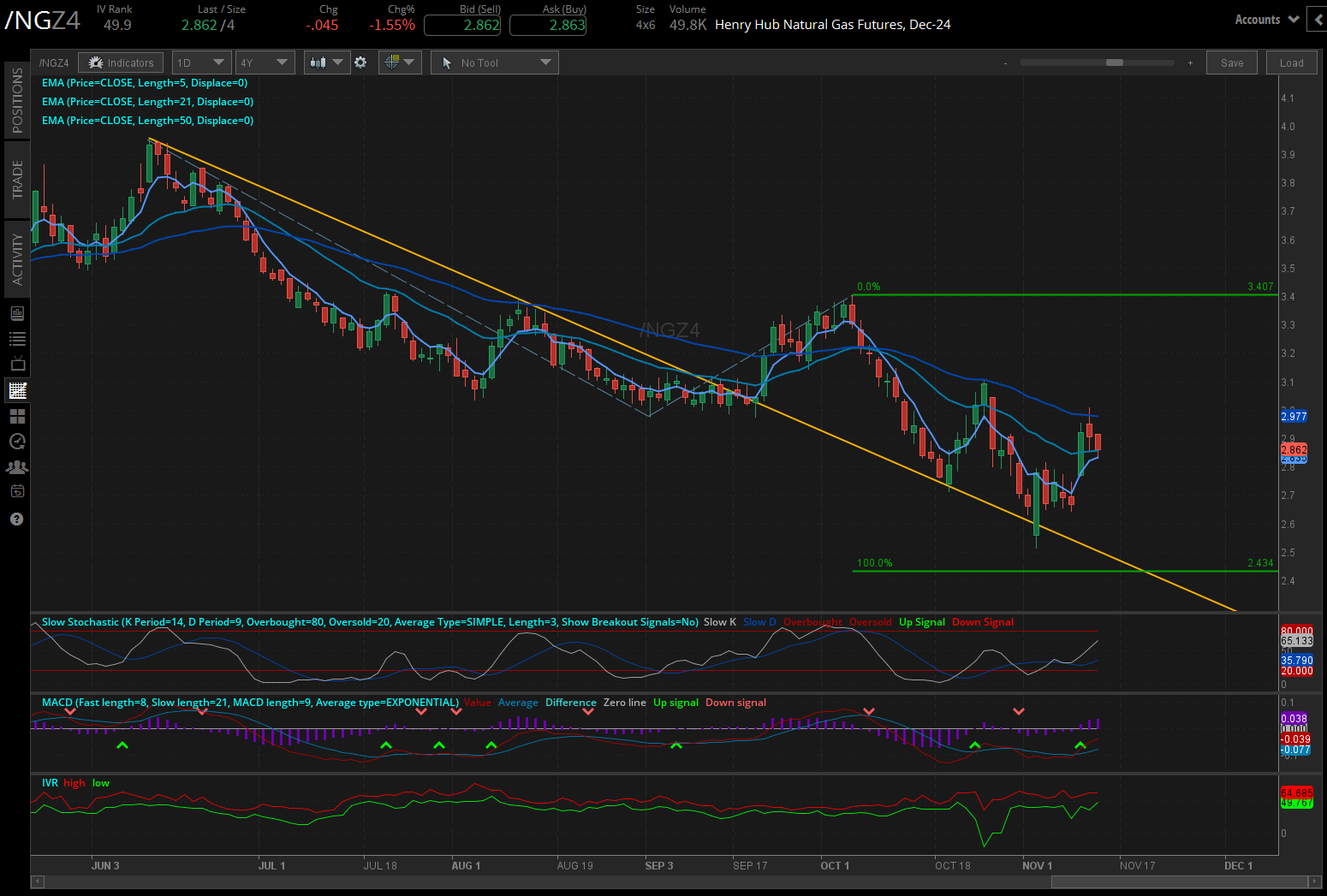Select the active chart grid icon

[x=17, y=391]
